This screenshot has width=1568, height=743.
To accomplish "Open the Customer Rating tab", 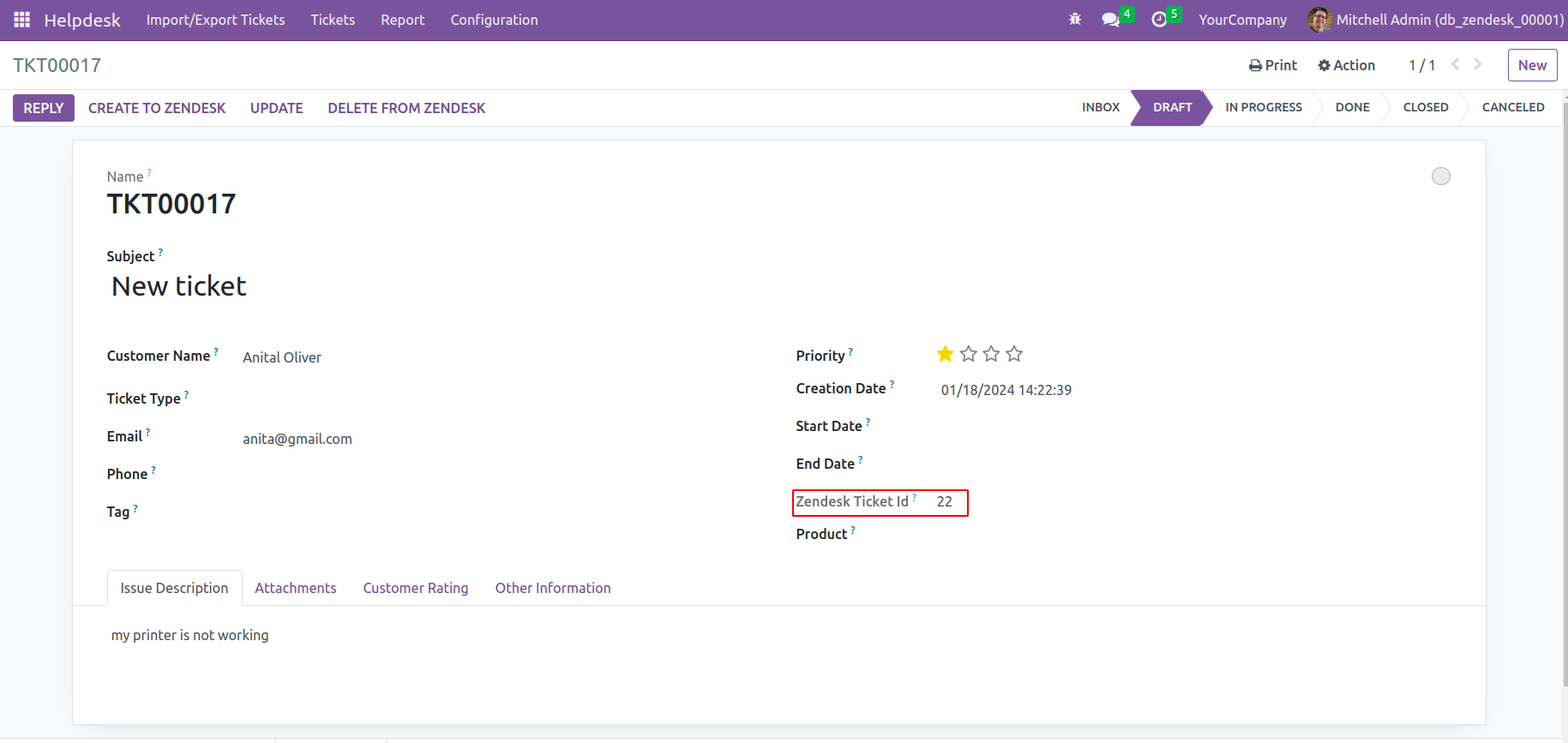I will pyautogui.click(x=416, y=588).
